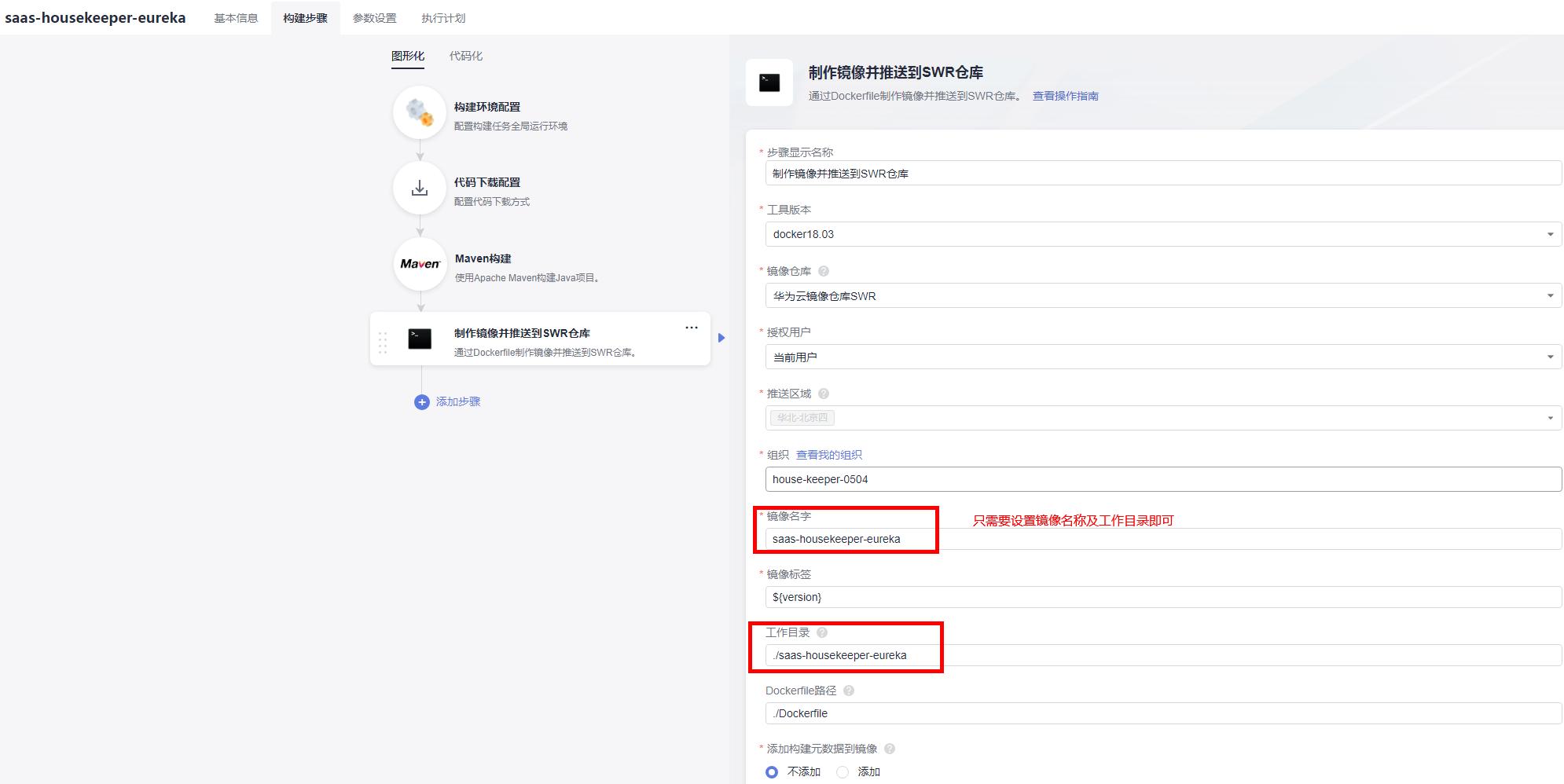Open the 构建环境配置 step settings
Screen dimensions: 1564x784
(x=420, y=112)
